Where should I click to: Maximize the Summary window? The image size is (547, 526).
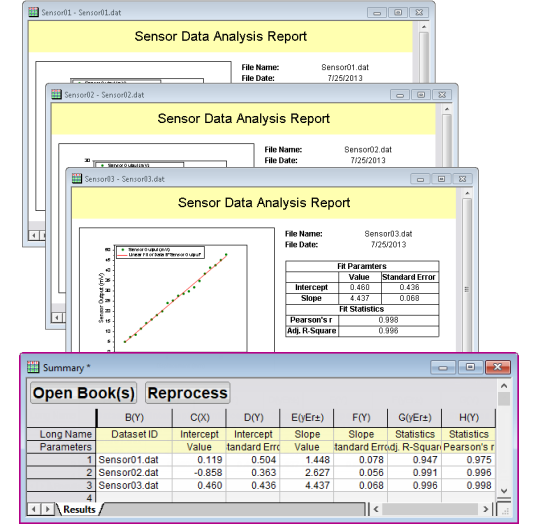click(x=470, y=367)
